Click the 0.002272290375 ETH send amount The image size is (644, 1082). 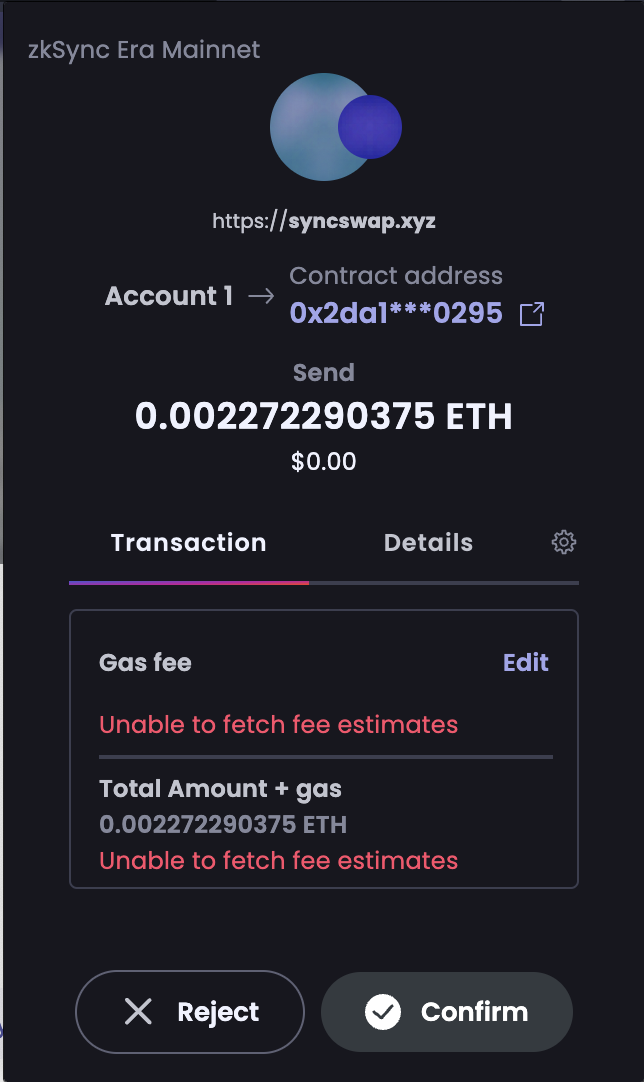coord(324,416)
